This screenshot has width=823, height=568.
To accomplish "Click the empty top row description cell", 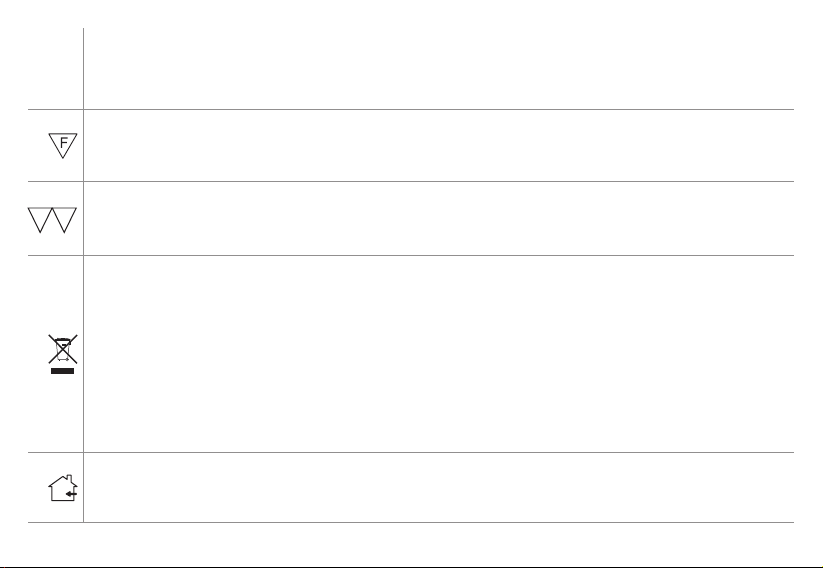I will pyautogui.click(x=439, y=69).
